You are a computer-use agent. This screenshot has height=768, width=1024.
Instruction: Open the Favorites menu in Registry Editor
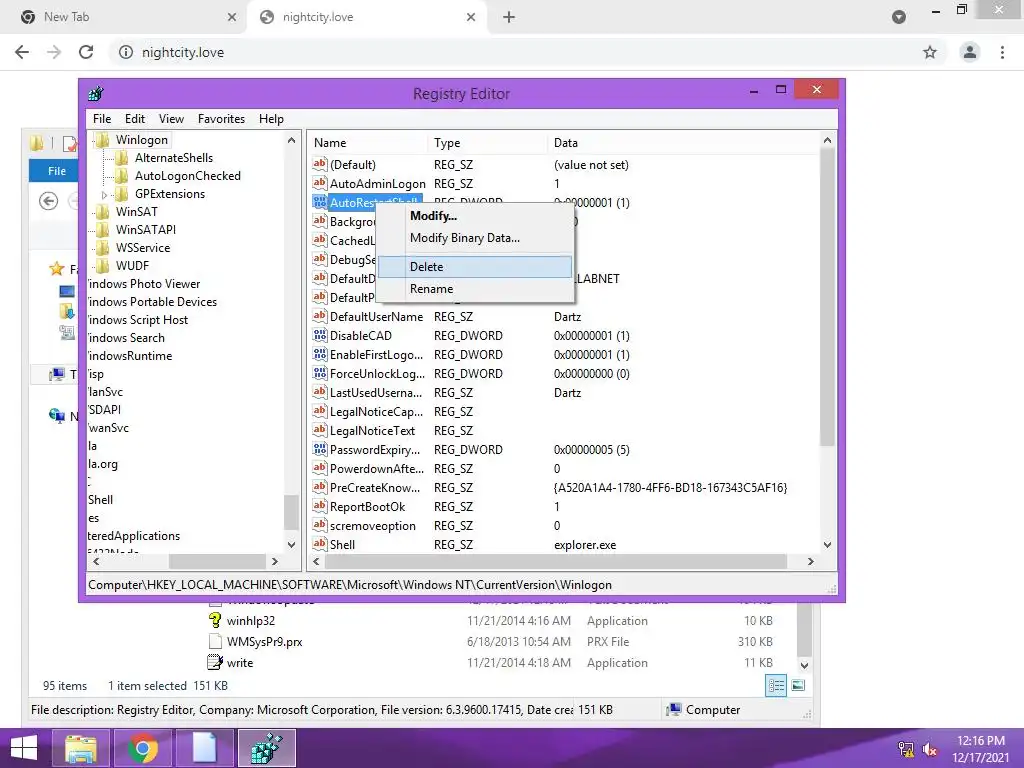pos(221,119)
